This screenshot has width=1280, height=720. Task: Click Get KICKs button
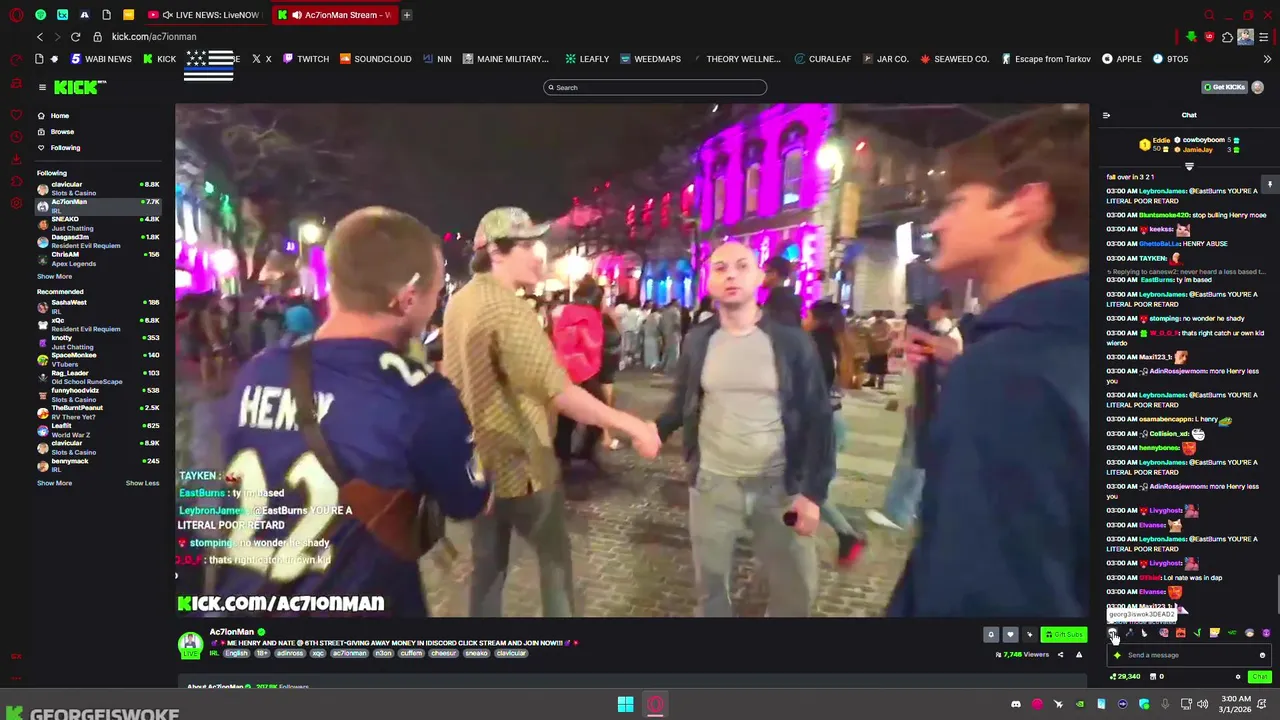click(1226, 88)
